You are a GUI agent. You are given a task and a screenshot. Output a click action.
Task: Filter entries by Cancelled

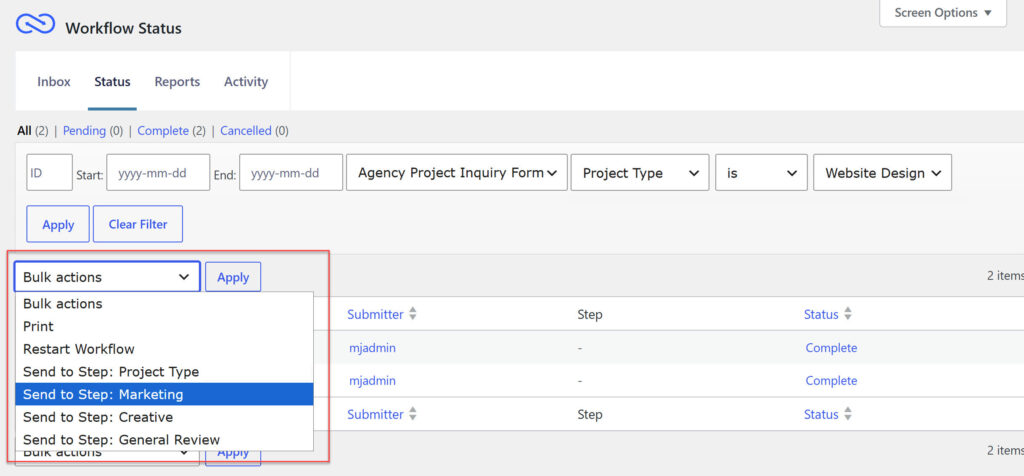[246, 131]
